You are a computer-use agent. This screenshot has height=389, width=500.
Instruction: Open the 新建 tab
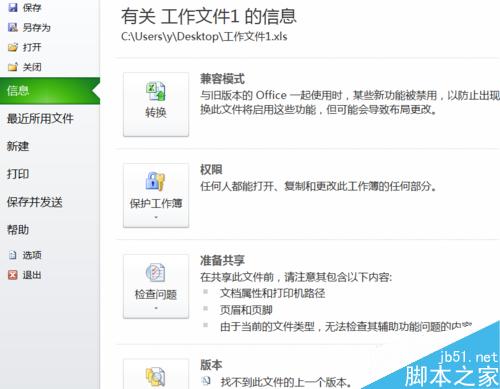18,146
